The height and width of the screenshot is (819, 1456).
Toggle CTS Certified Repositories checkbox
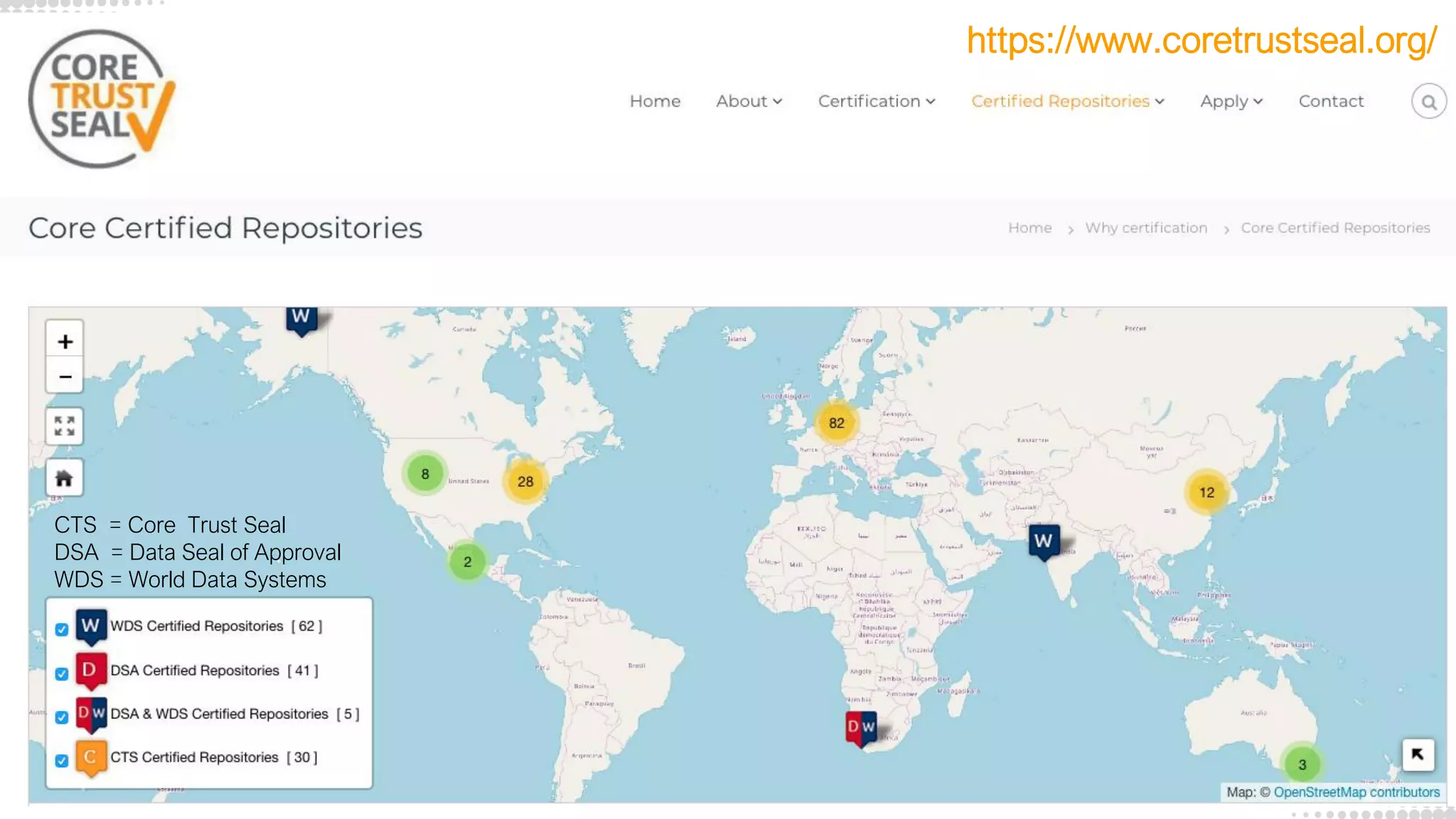click(x=62, y=761)
